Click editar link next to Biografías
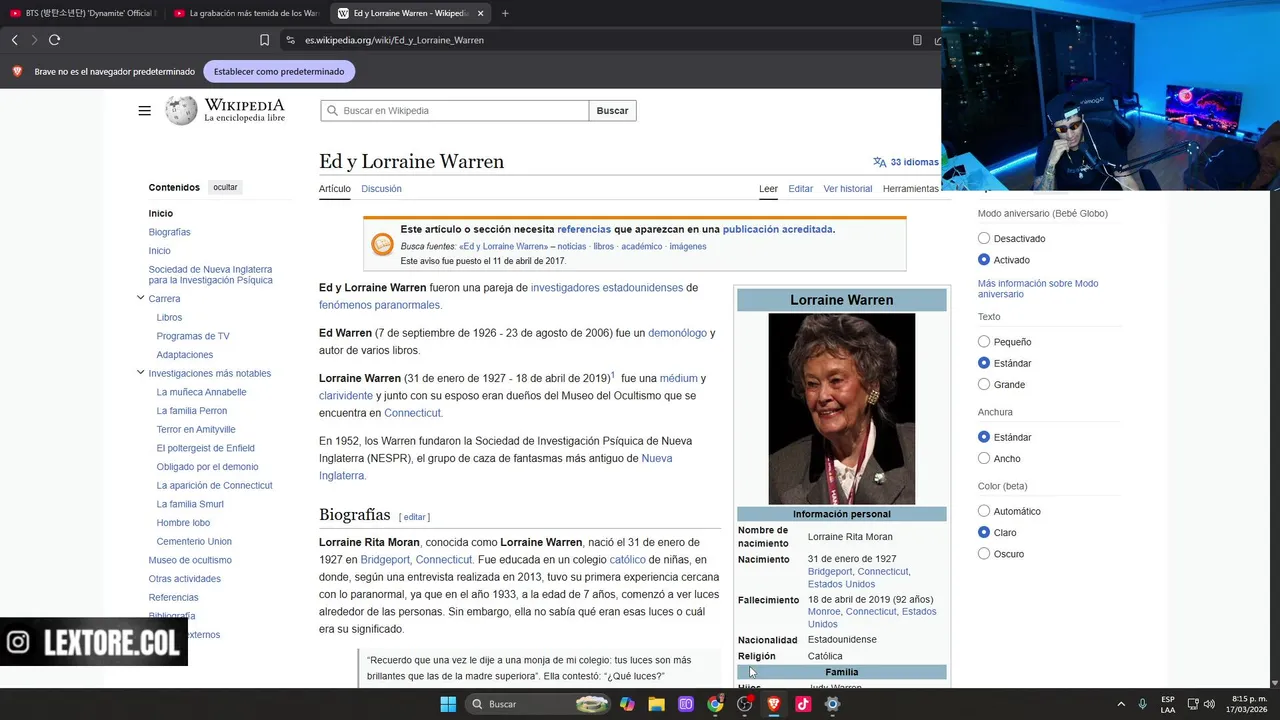 coord(414,517)
